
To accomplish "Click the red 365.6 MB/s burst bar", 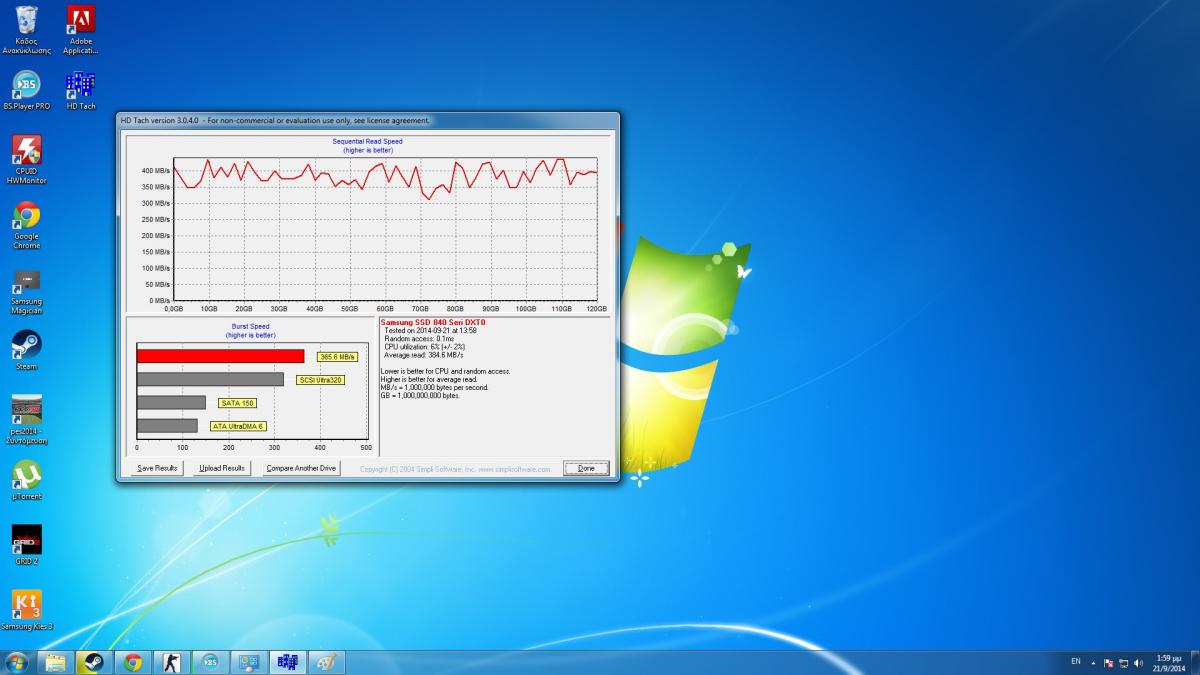I will [x=221, y=356].
